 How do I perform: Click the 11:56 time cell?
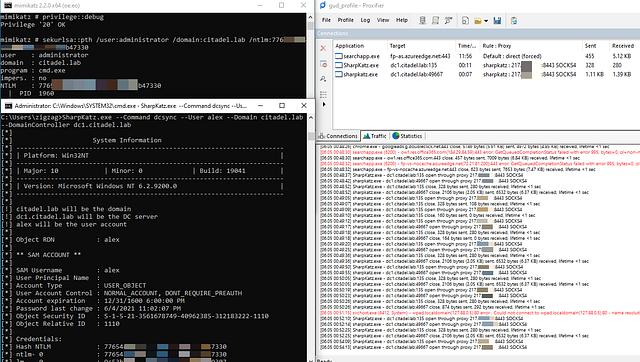465,56
